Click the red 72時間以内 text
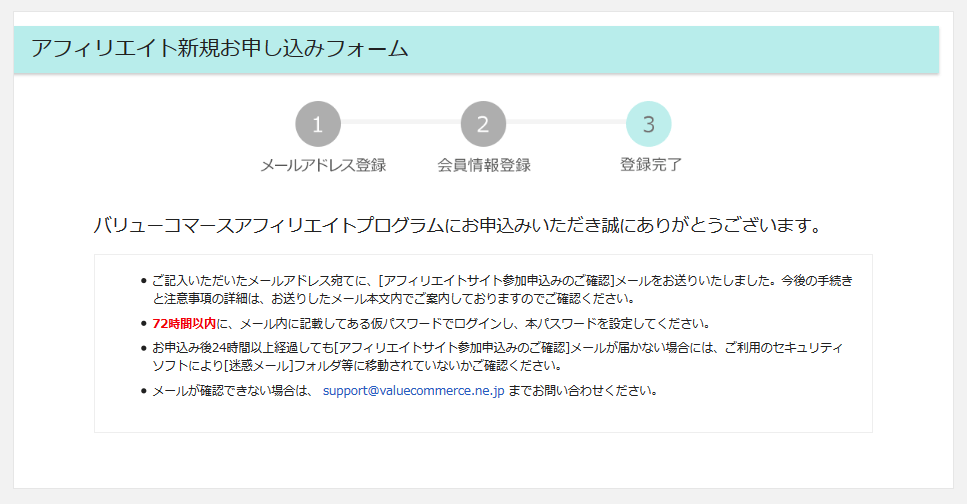This screenshot has height=504, width=967. click(184, 323)
